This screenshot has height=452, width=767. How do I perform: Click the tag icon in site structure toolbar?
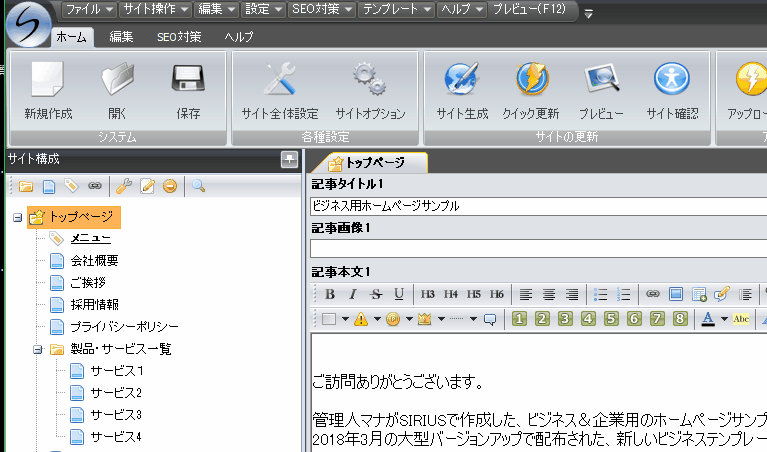71,186
